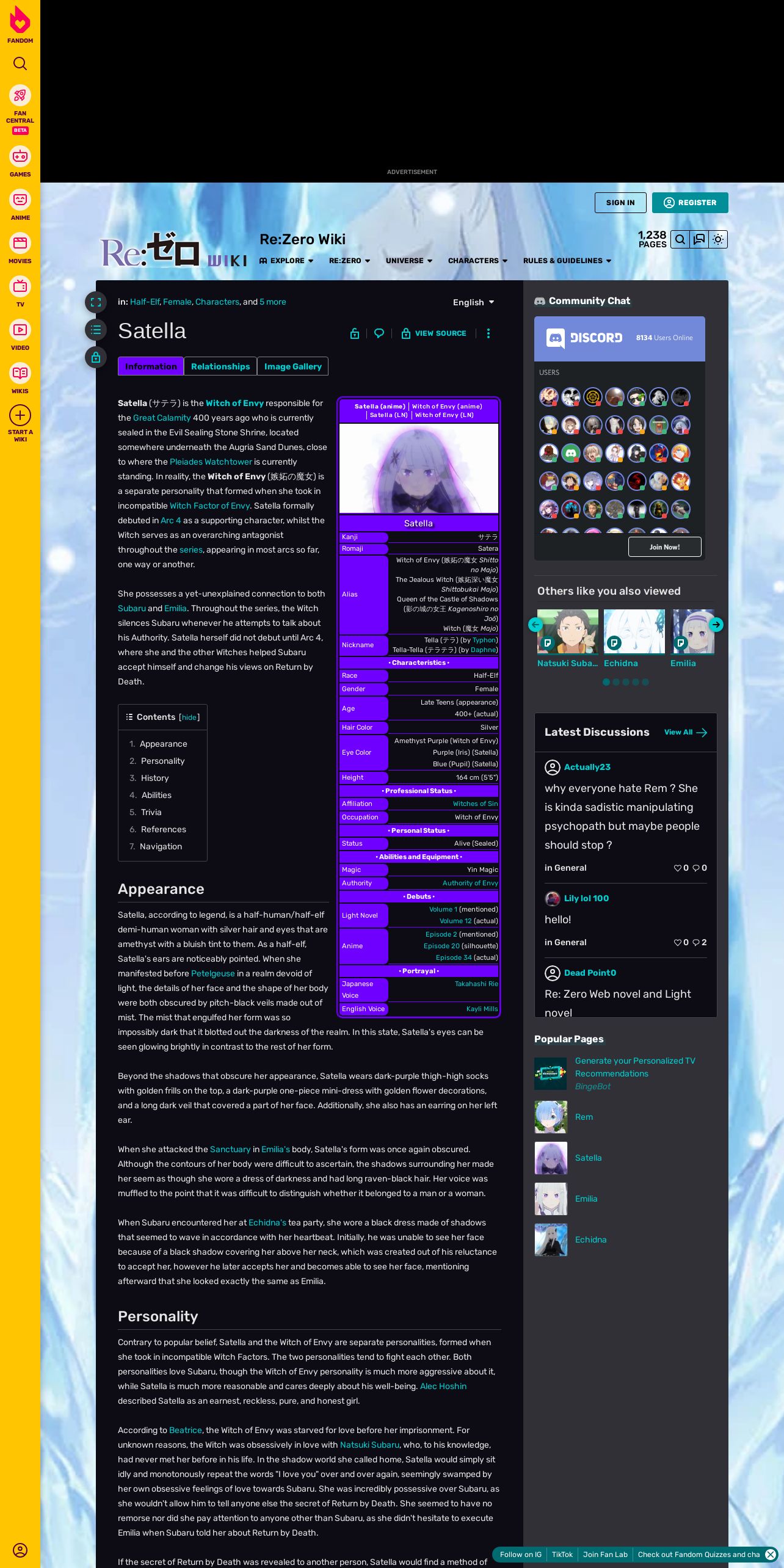Open BingeBot TV Recommendations link

(x=635, y=1067)
